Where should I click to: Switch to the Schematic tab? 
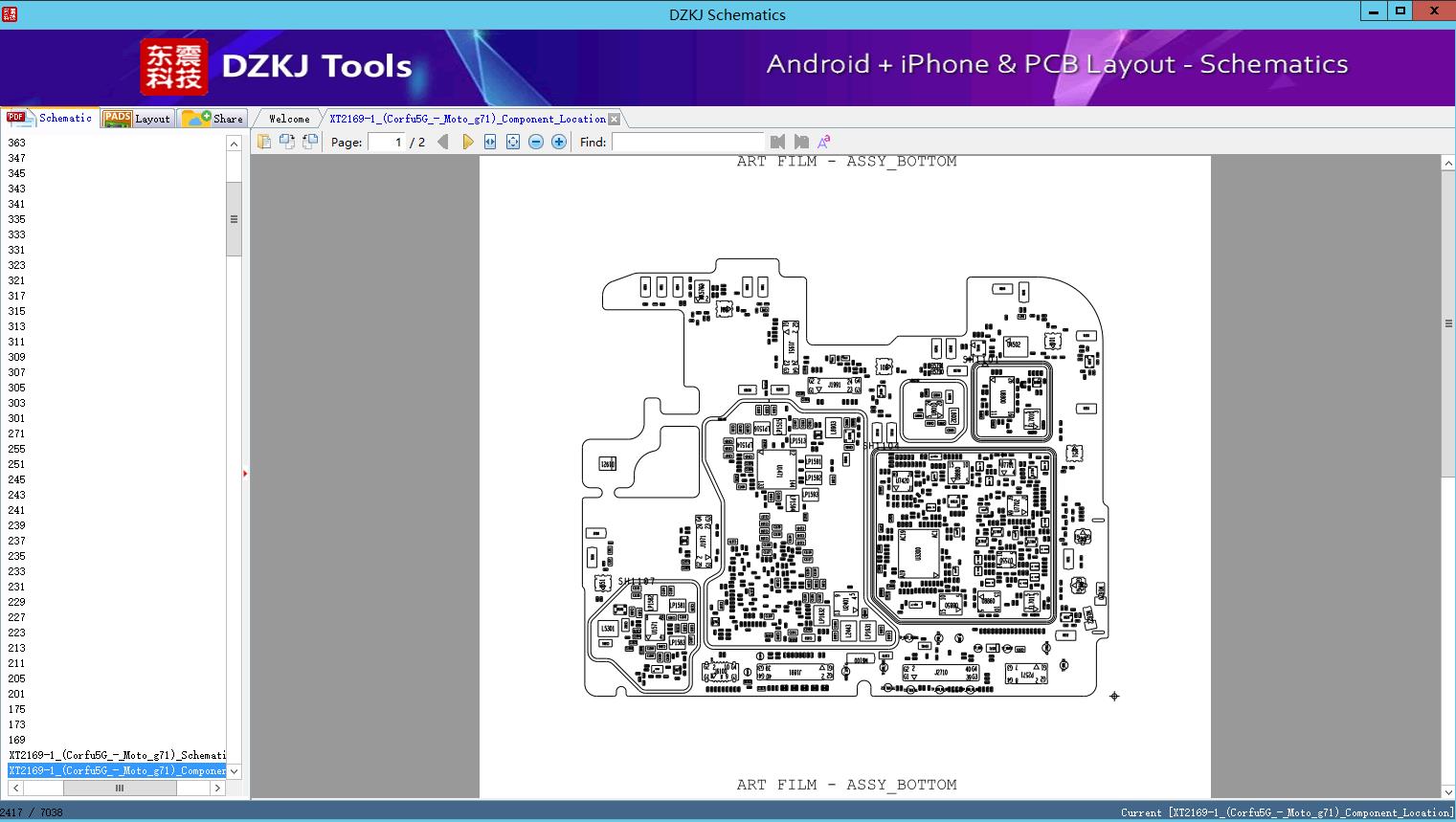[50, 118]
